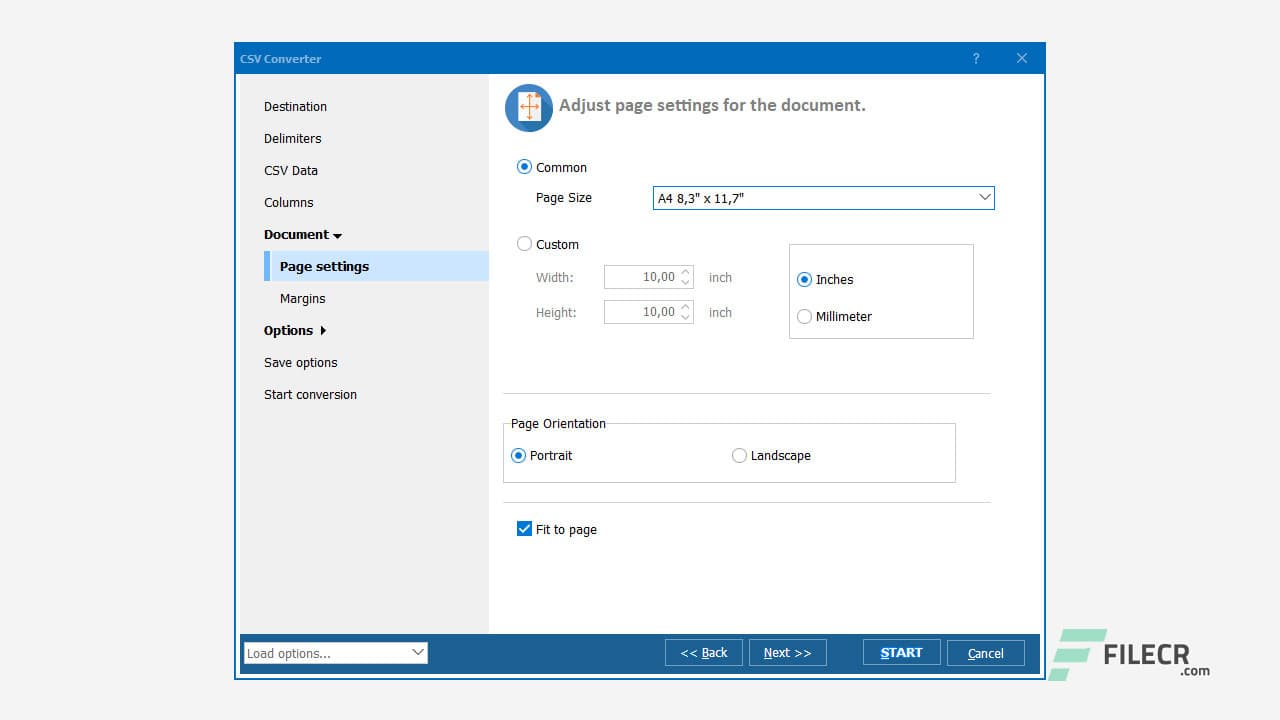Open the Columns settings page
The width and height of the screenshot is (1280, 720).
point(288,203)
